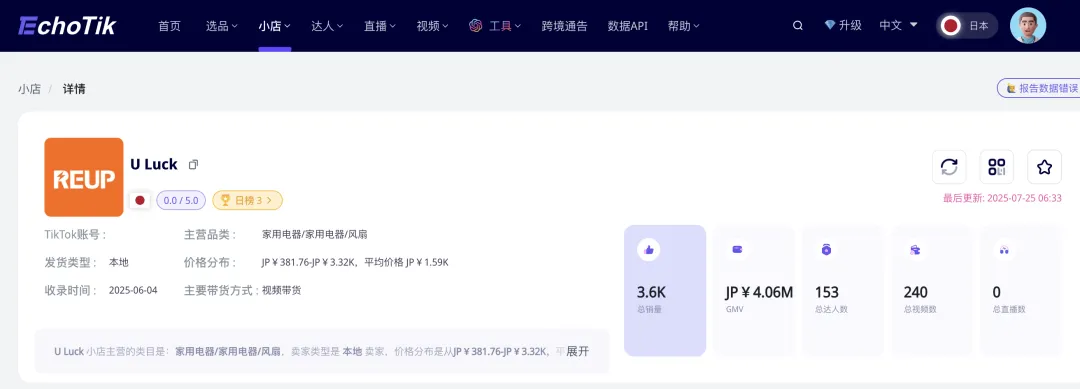Open the search magnifier icon

tap(798, 25)
